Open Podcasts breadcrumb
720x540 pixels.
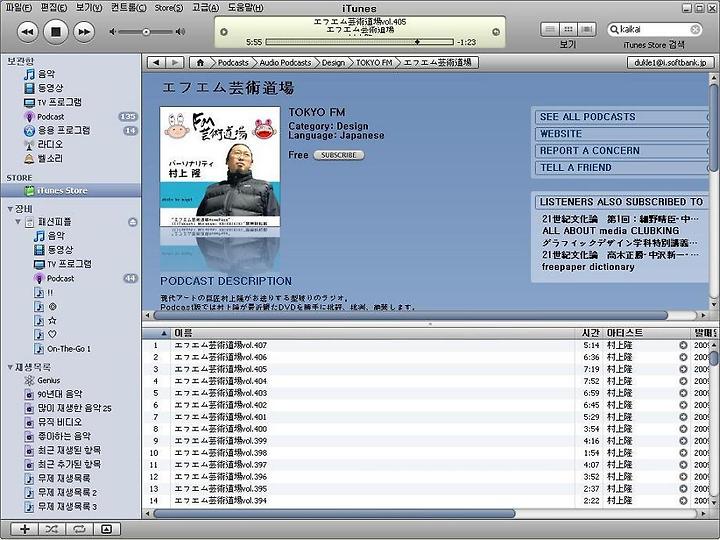233,62
